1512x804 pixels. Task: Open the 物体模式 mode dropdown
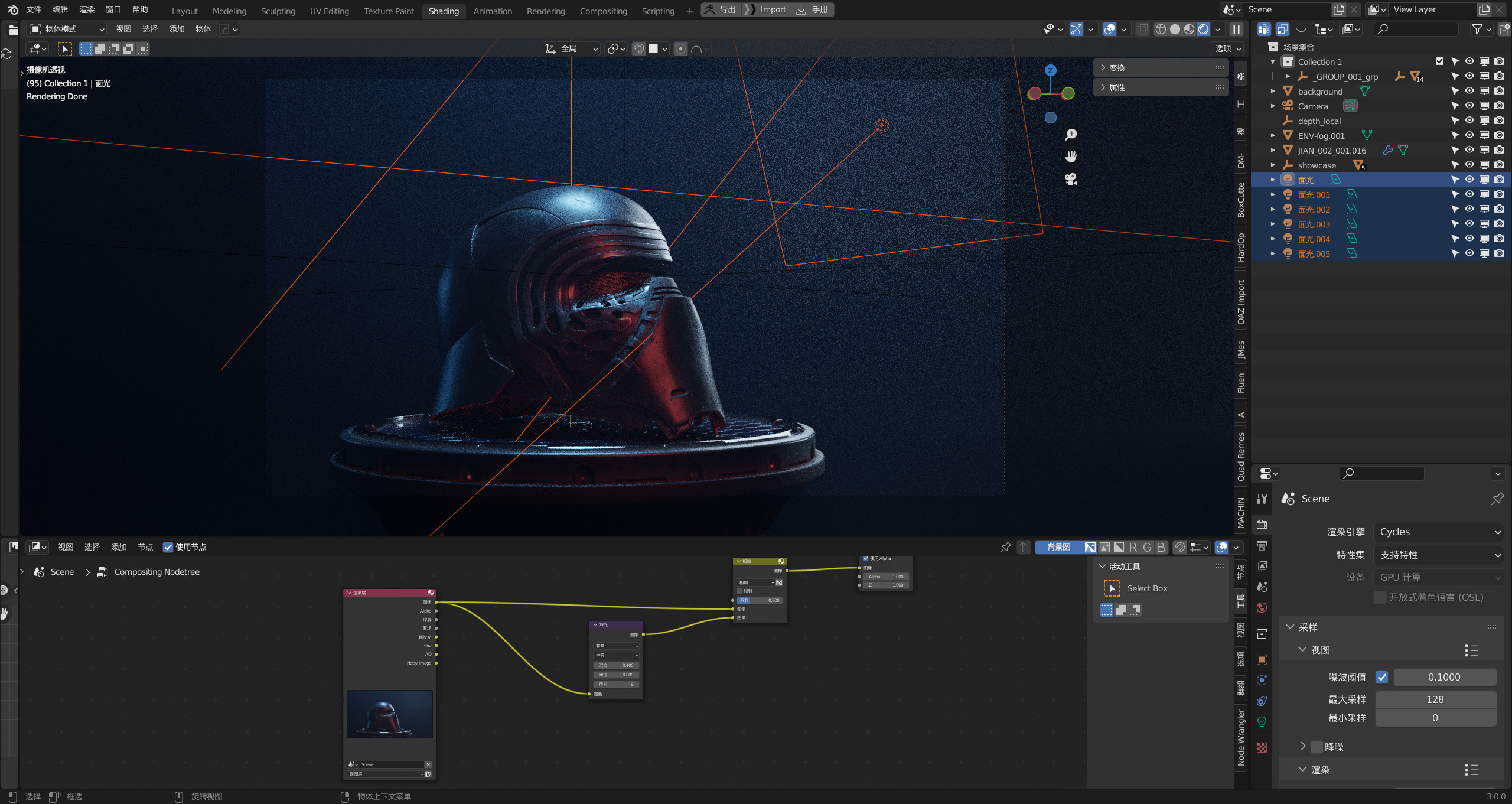point(67,30)
